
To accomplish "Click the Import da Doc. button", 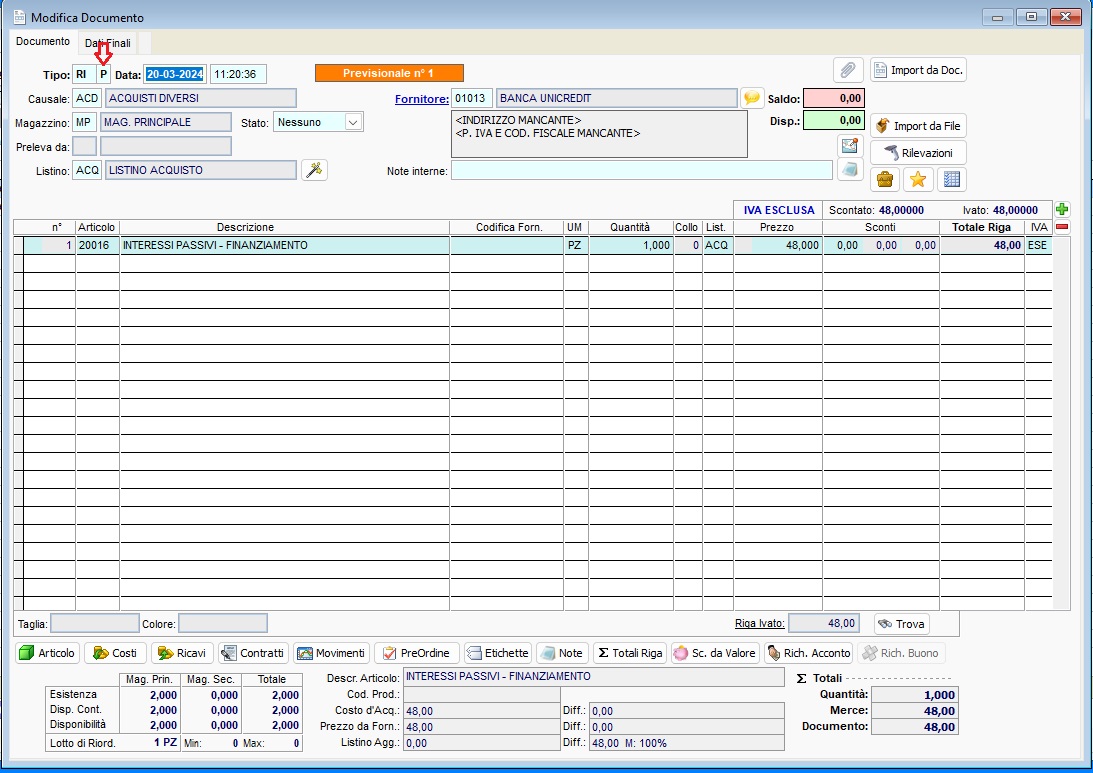I will coord(919,69).
